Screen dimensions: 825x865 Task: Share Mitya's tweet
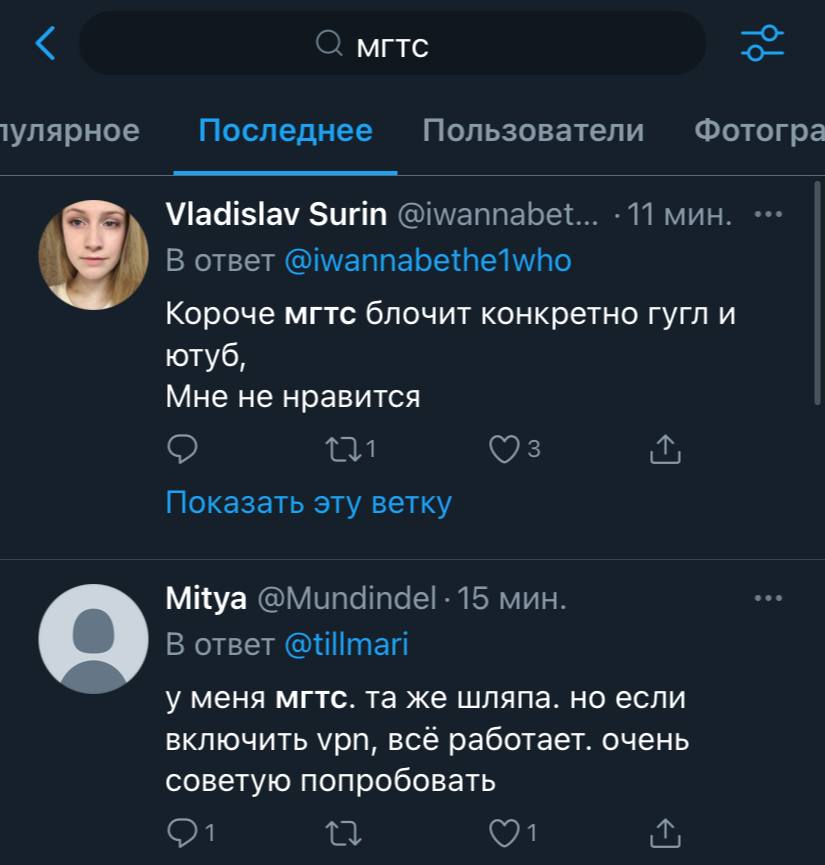[x=665, y=831]
